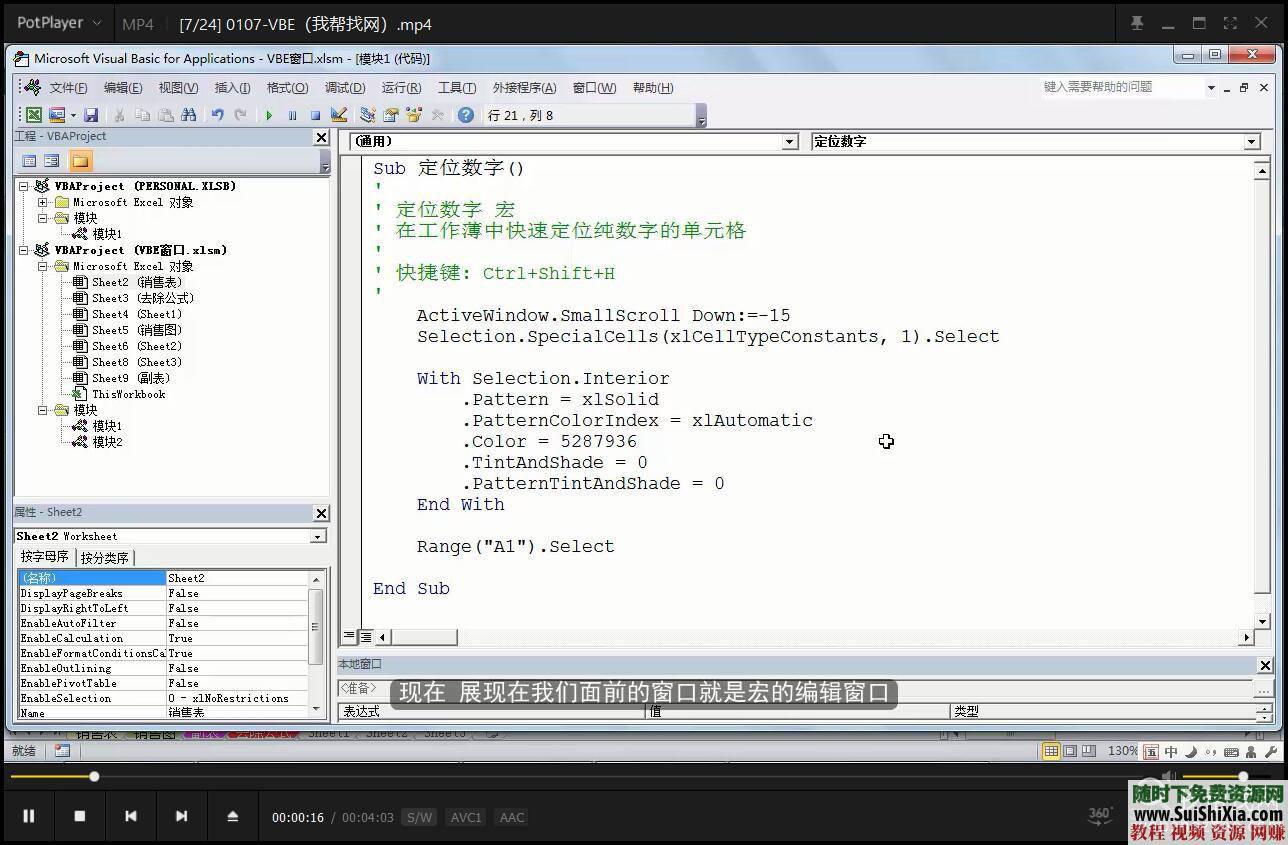Open the 调试(D) menu

click(x=344, y=87)
